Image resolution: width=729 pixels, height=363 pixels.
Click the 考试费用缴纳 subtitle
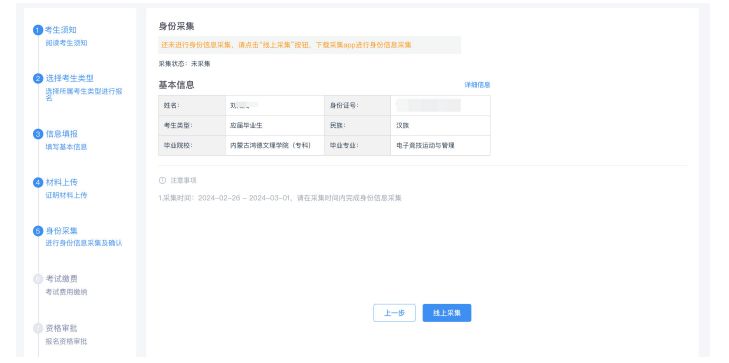coord(66,292)
